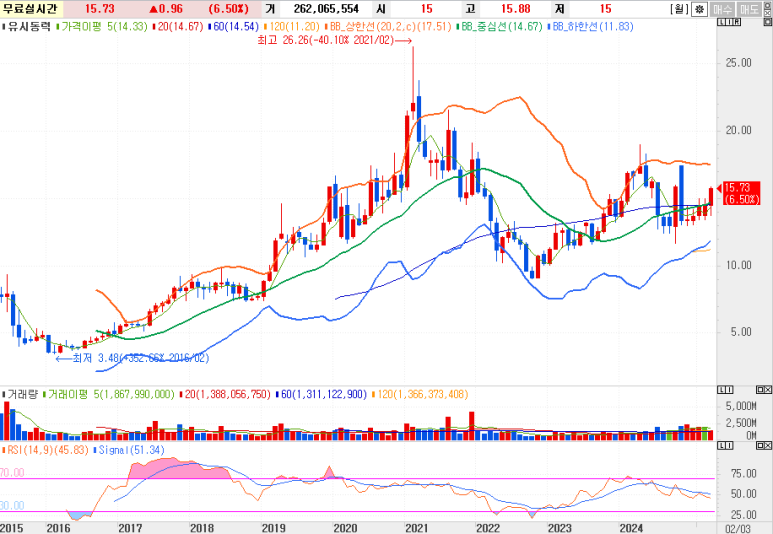Maximize the 거래량 volume panel
The height and width of the screenshot is (534, 773).
pyautogui.click(x=760, y=390)
